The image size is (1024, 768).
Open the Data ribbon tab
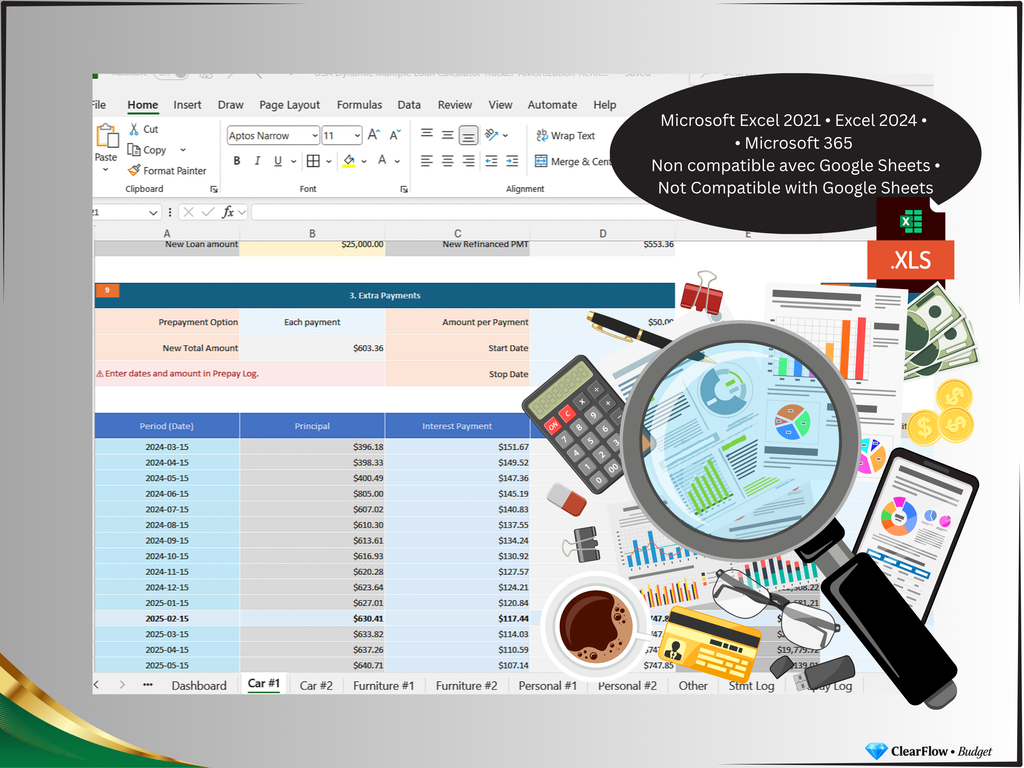[x=409, y=104]
